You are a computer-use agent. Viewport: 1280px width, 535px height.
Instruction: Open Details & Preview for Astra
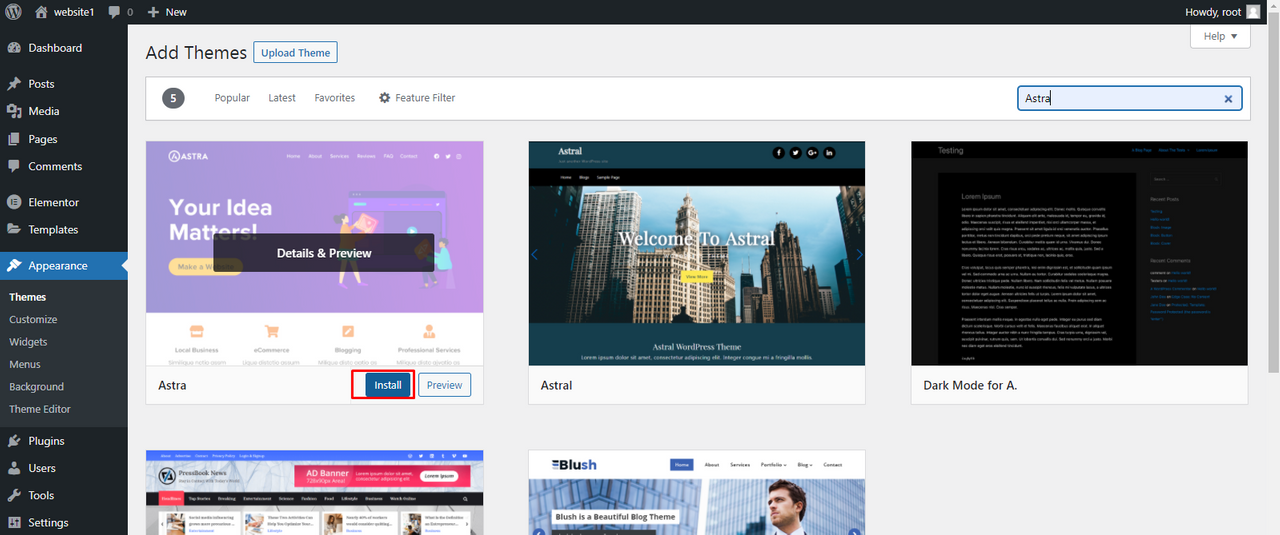[324, 253]
